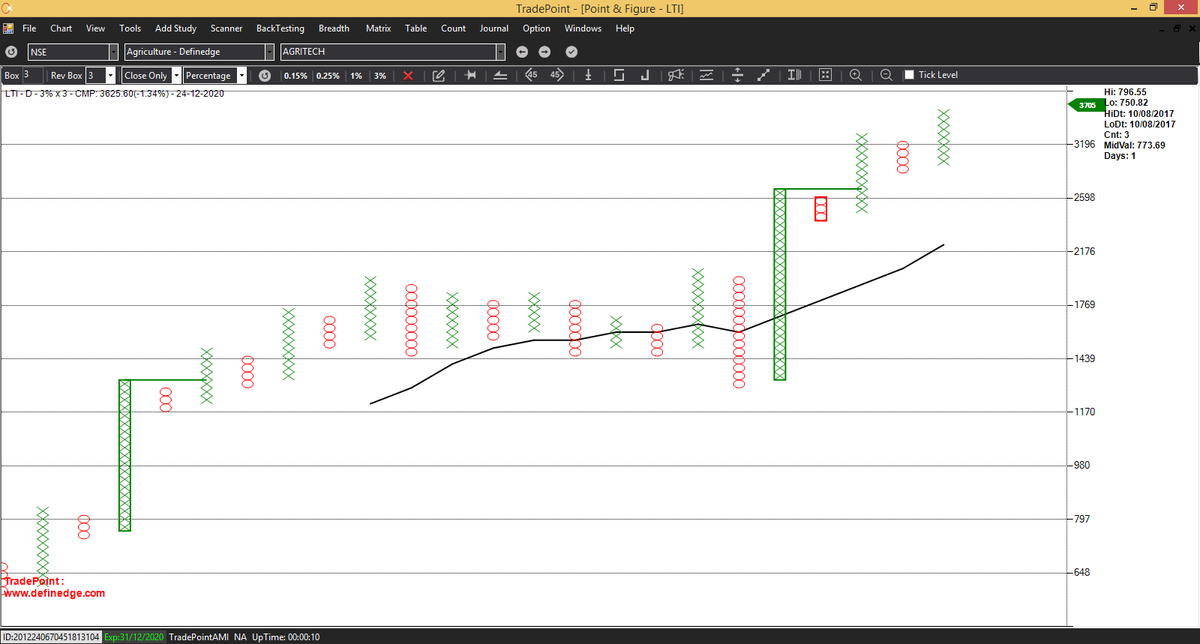Viewport: 1200px width, 644px height.
Task: Open the Breadth menu
Action: pyautogui.click(x=333, y=28)
